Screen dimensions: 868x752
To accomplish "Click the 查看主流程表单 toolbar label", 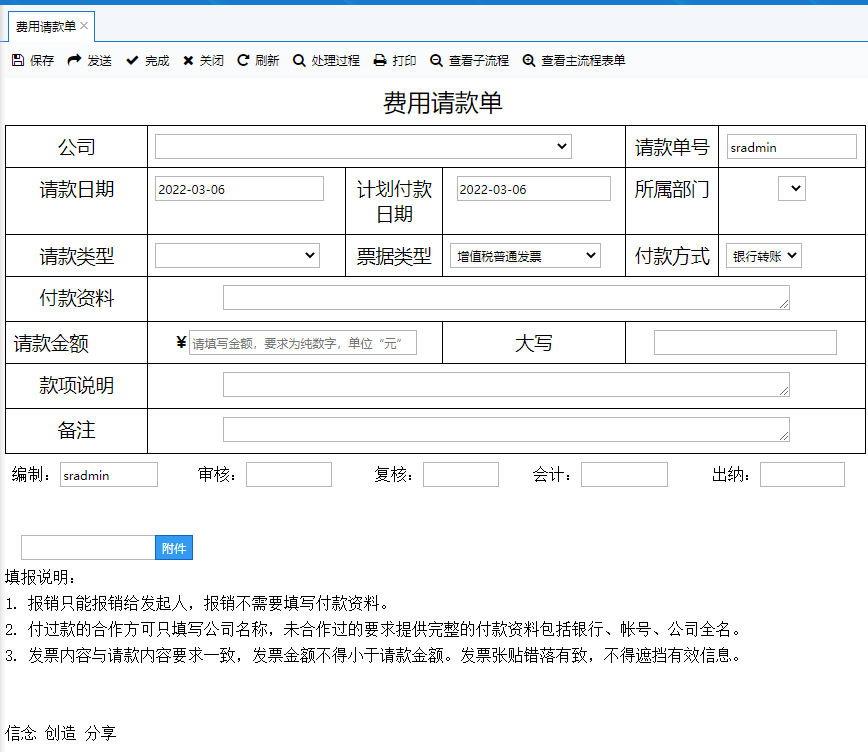I will coord(583,60).
